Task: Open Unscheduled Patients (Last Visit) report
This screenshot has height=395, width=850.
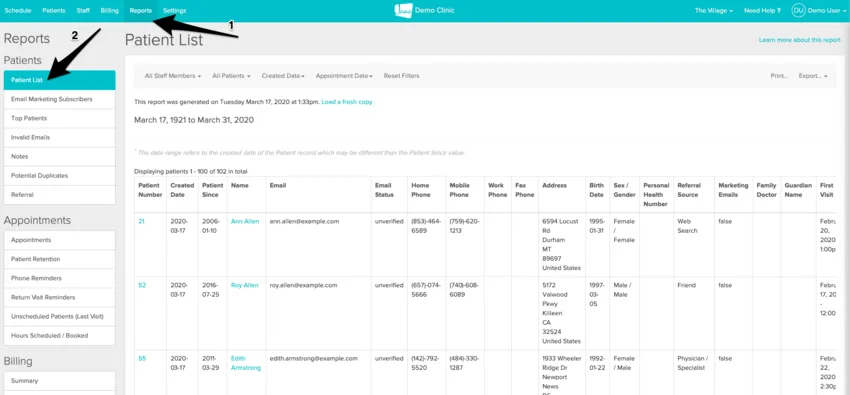Action: click(x=60, y=316)
